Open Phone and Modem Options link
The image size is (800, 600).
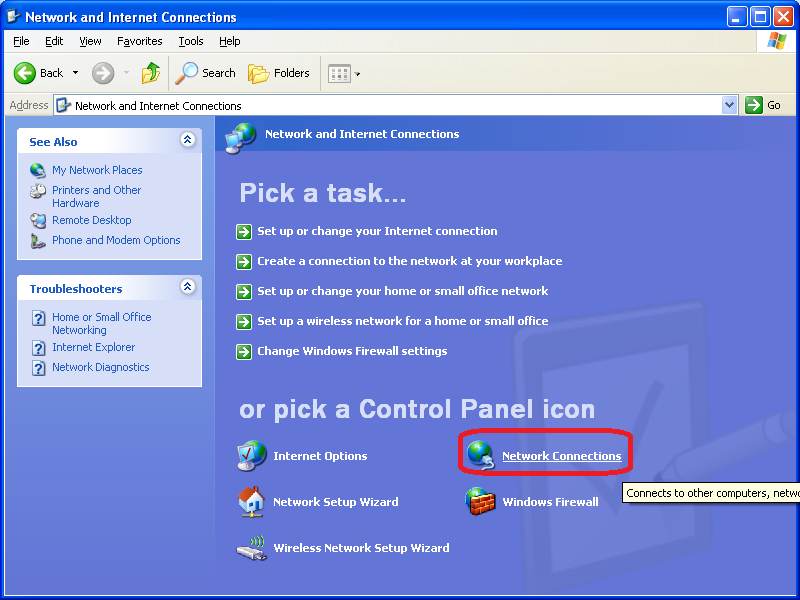(x=116, y=240)
